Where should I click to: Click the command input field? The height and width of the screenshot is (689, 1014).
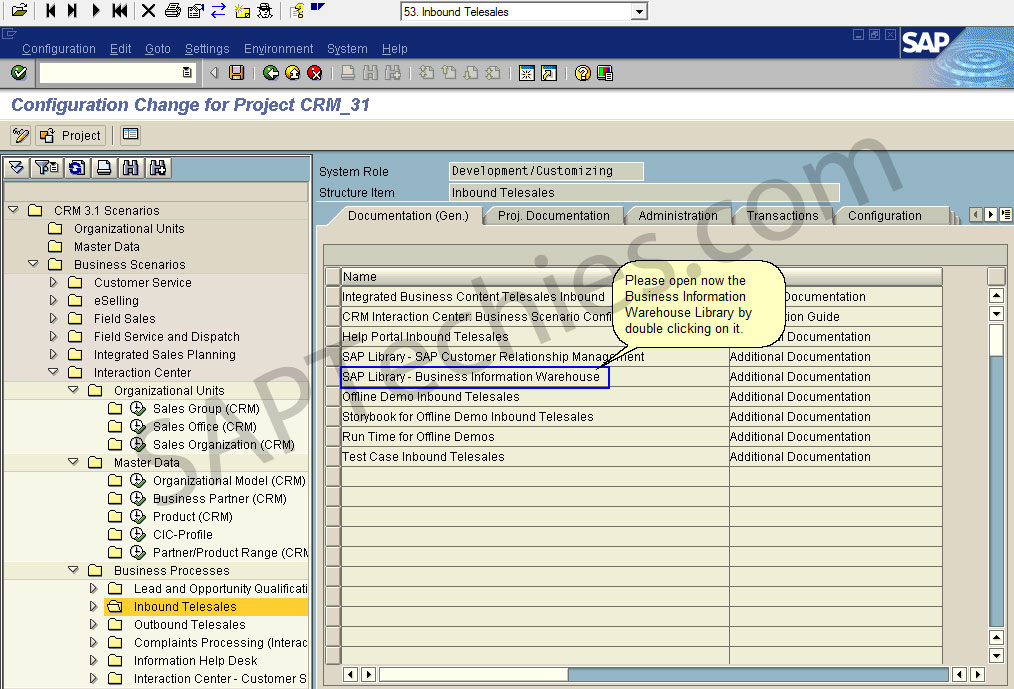pos(116,72)
